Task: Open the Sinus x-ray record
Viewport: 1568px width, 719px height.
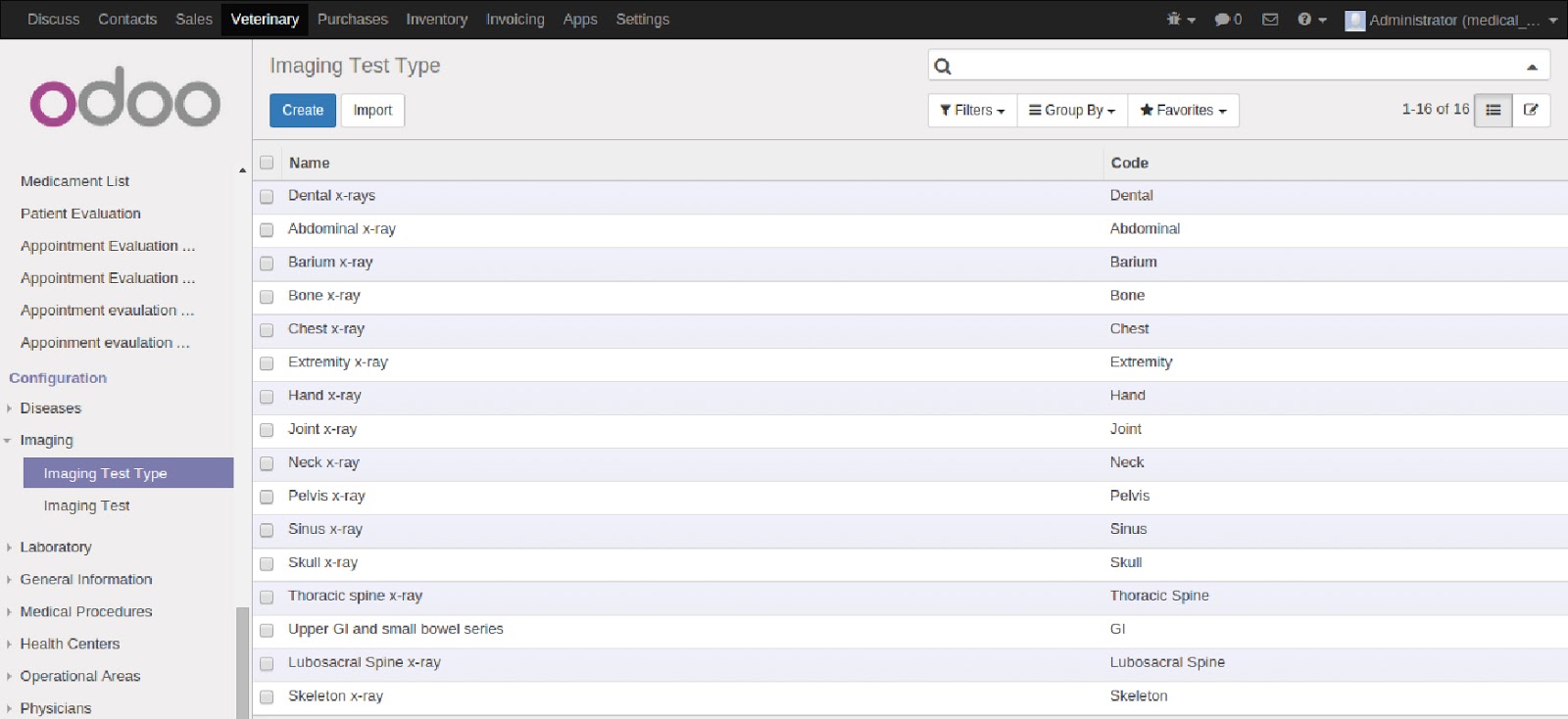Action: tap(324, 529)
